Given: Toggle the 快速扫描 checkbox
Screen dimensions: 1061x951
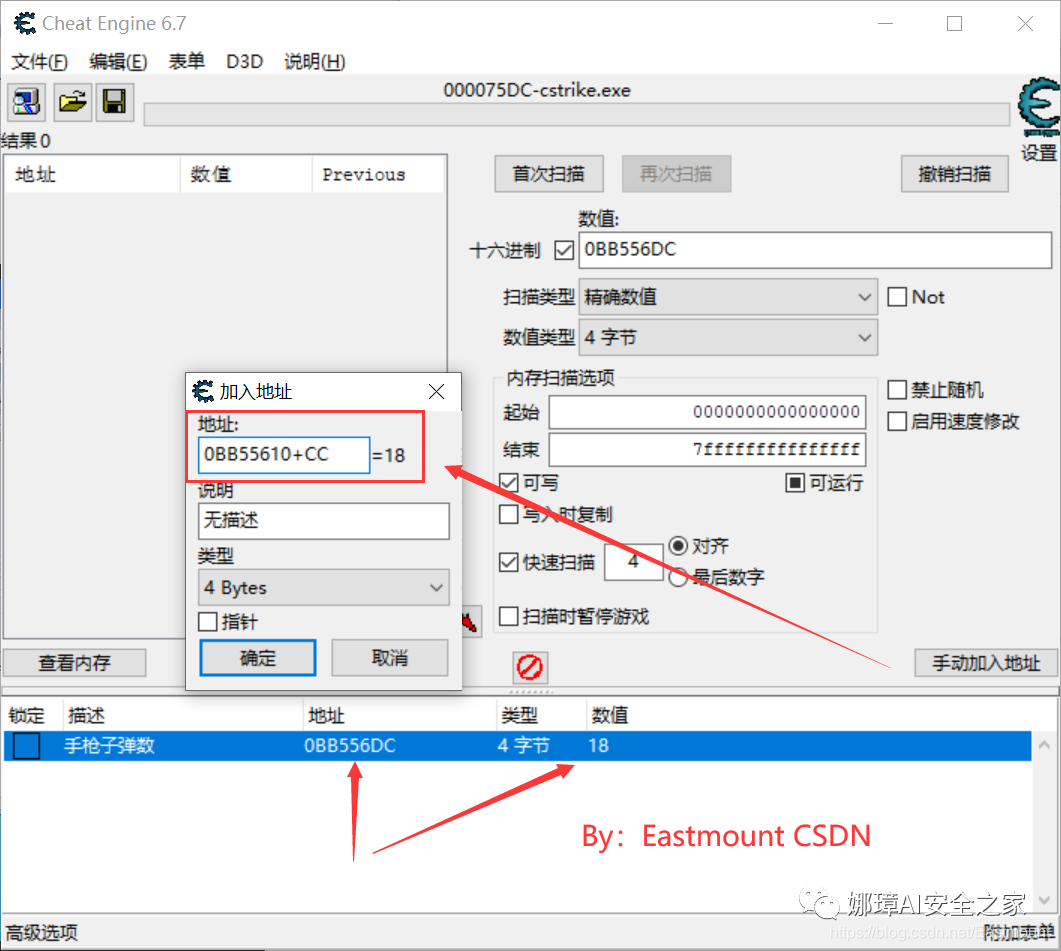Looking at the screenshot, I should tap(509, 562).
